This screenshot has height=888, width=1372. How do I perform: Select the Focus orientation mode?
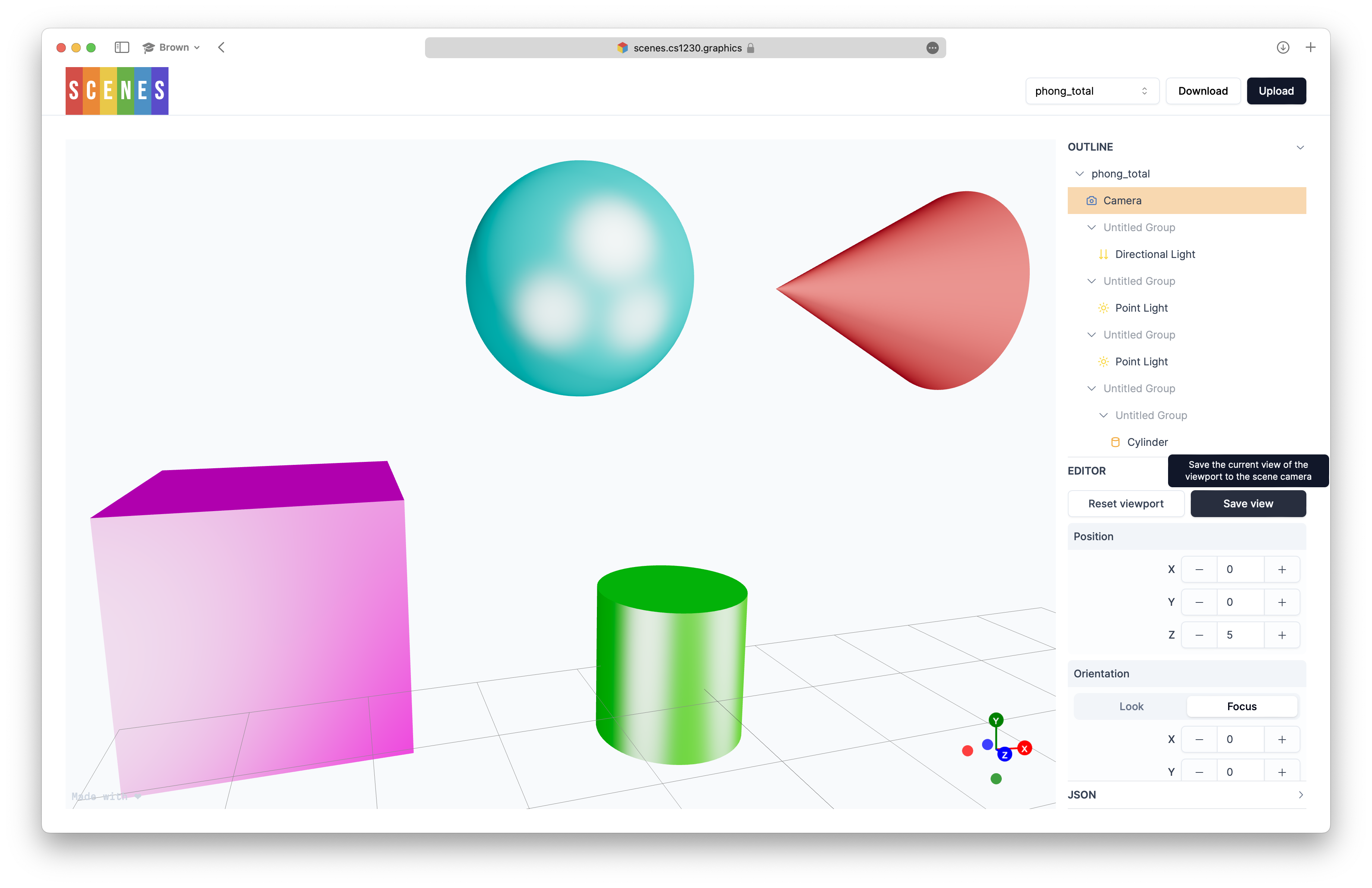pyautogui.click(x=1242, y=706)
